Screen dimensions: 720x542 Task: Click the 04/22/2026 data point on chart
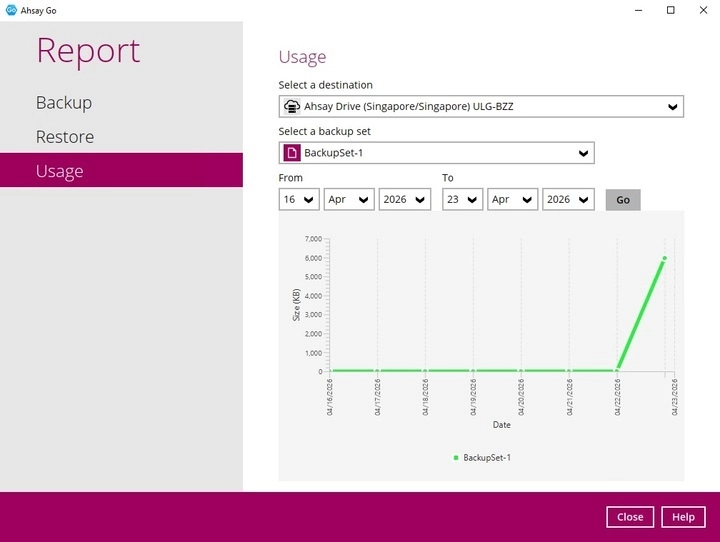(617, 370)
